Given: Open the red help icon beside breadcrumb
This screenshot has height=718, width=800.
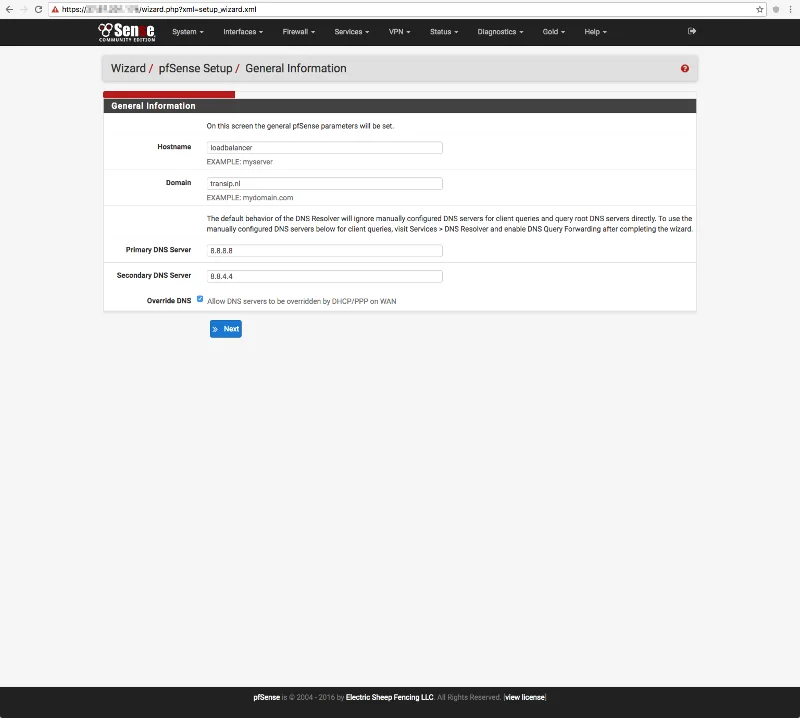Looking at the screenshot, I should [x=684, y=68].
